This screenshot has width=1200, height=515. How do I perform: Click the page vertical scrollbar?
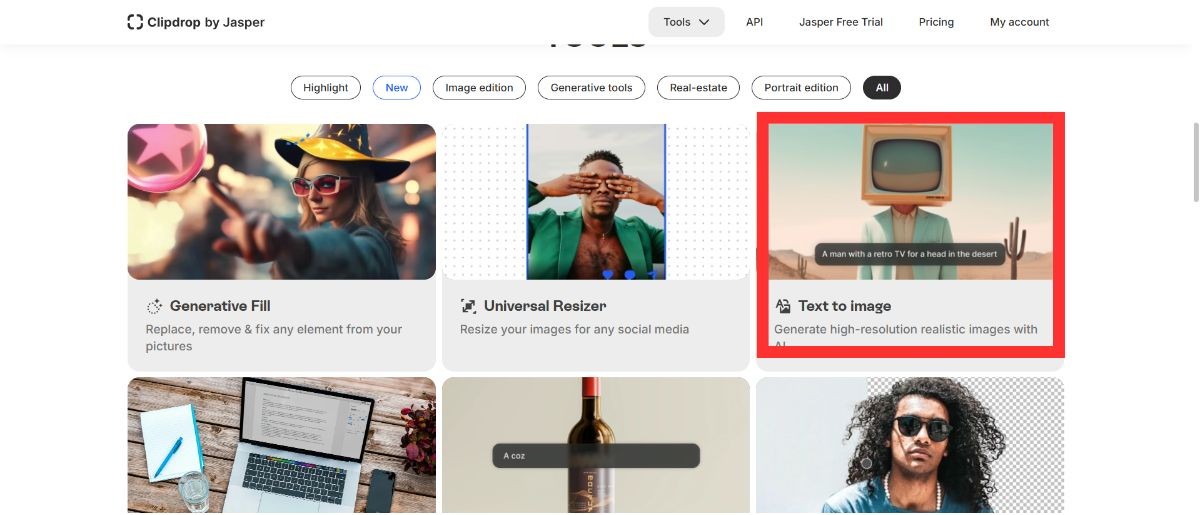pos(1194,163)
